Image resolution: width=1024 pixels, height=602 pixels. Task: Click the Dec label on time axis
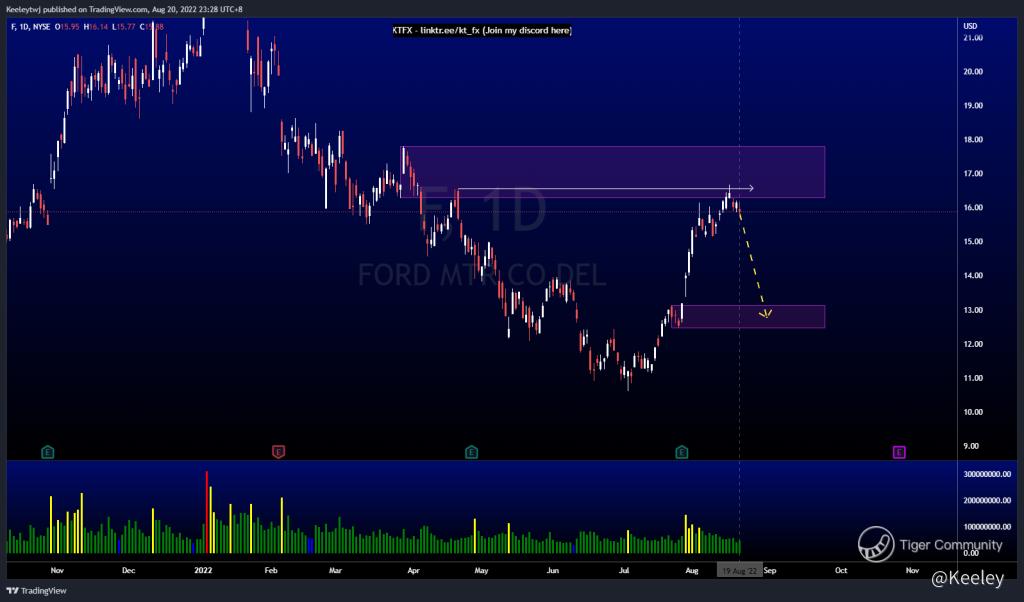pyautogui.click(x=129, y=571)
